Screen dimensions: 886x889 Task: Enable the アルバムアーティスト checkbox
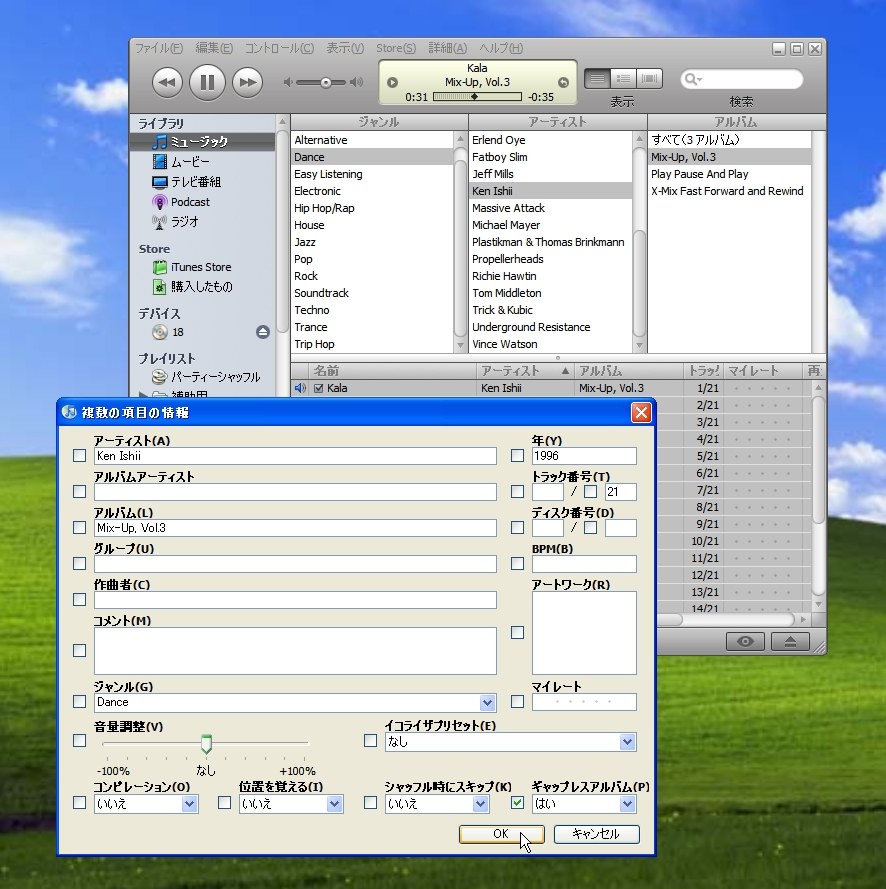point(79,492)
